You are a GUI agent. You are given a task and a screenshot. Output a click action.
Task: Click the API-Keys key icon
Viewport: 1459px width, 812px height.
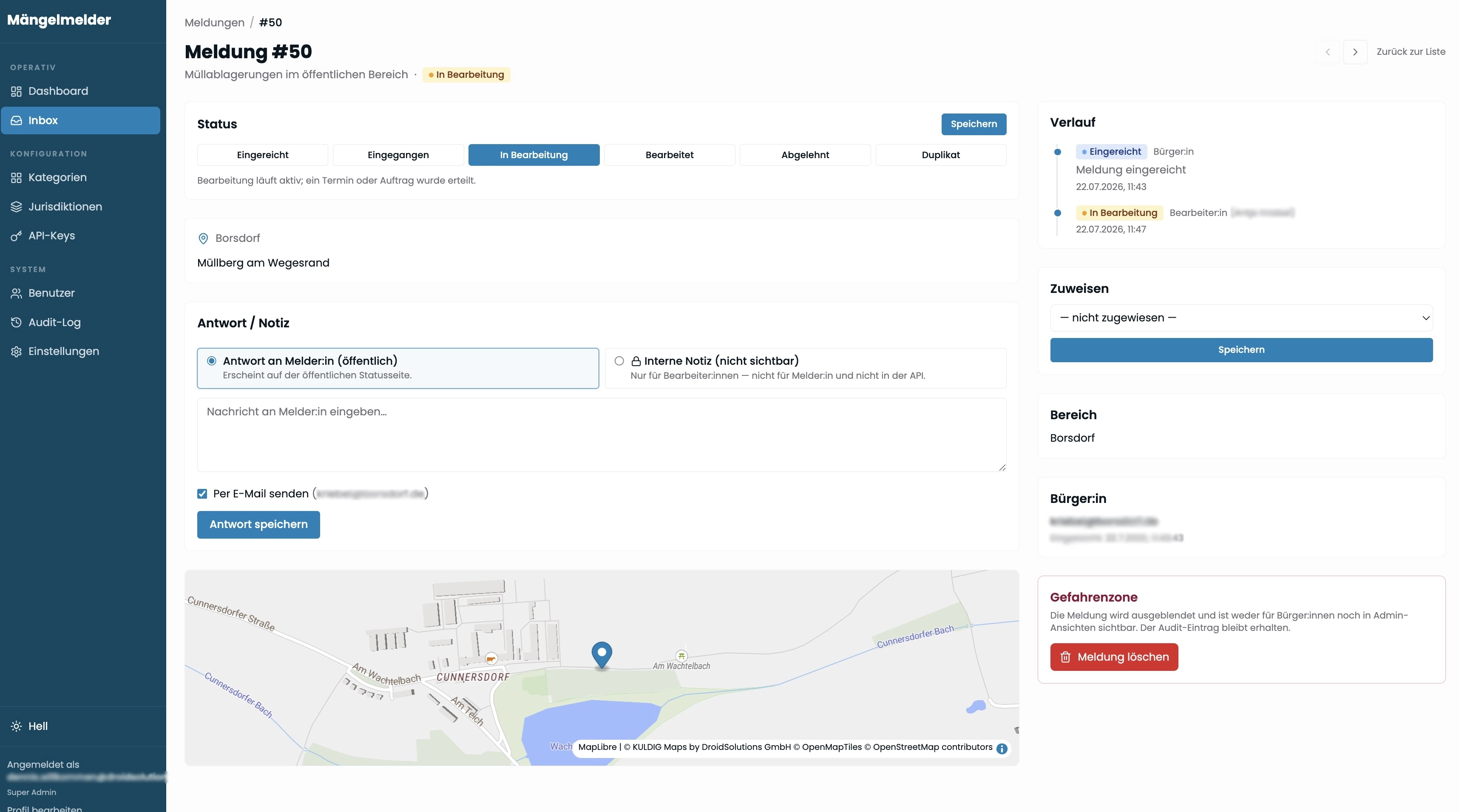tap(16, 236)
